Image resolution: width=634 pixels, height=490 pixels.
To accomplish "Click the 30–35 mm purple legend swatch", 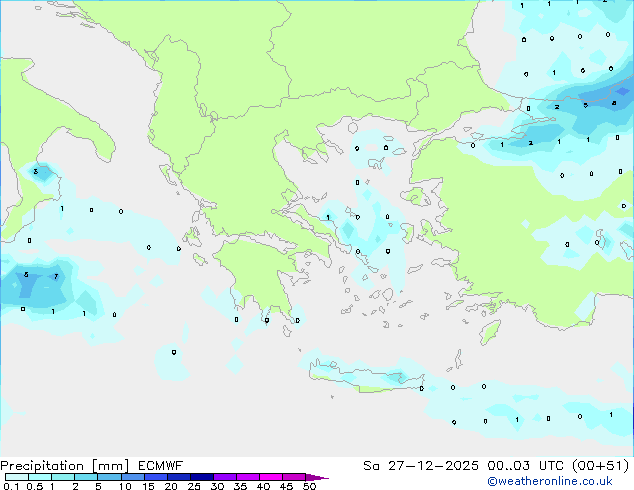I will click(x=224, y=477).
